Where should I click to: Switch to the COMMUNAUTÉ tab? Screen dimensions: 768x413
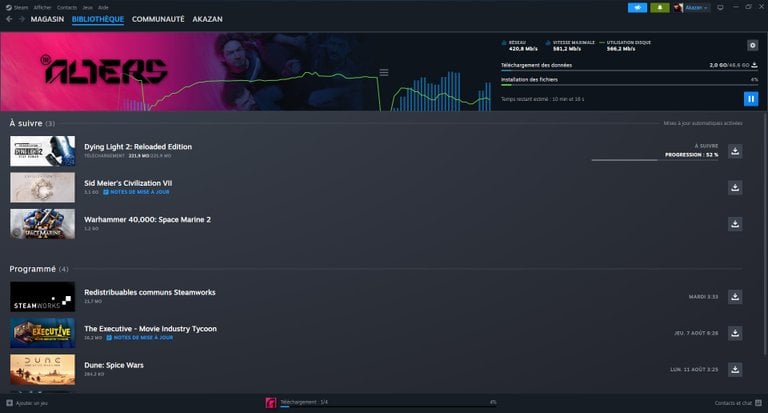pyautogui.click(x=158, y=19)
